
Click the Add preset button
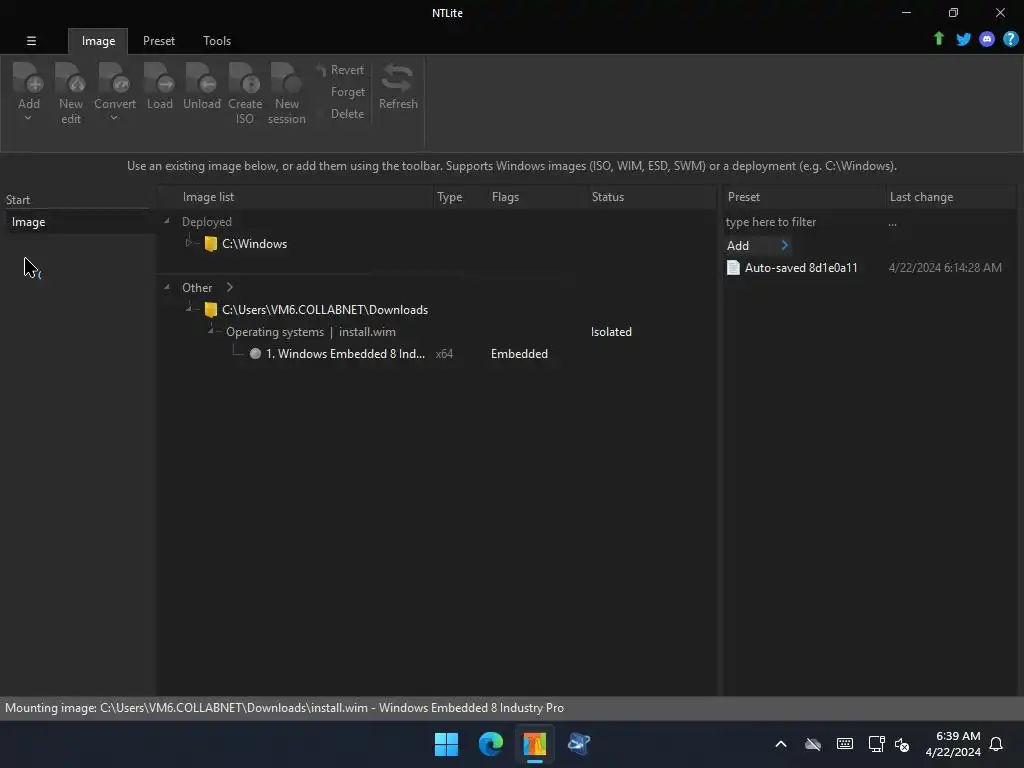tap(738, 246)
